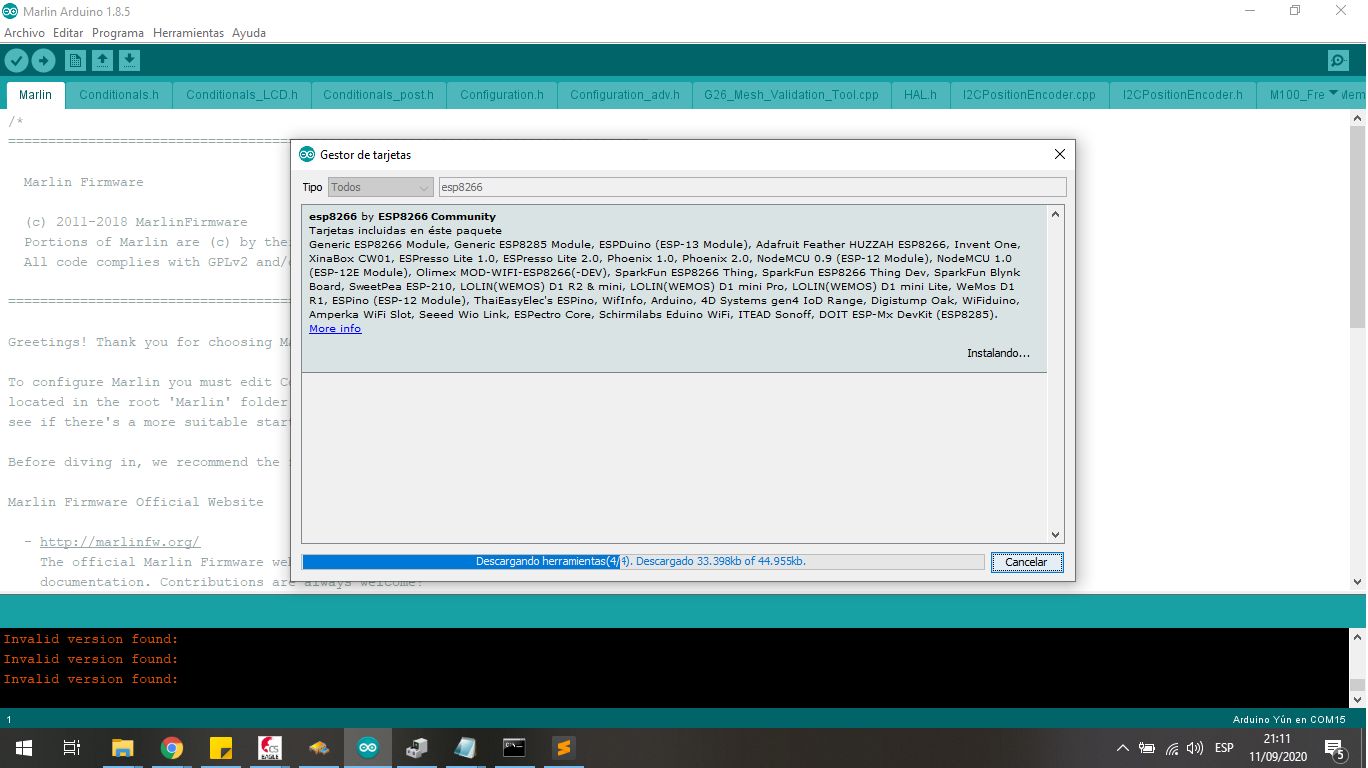Click the (c) 2011-2018 MarlinFirmware line

[x=136, y=222]
